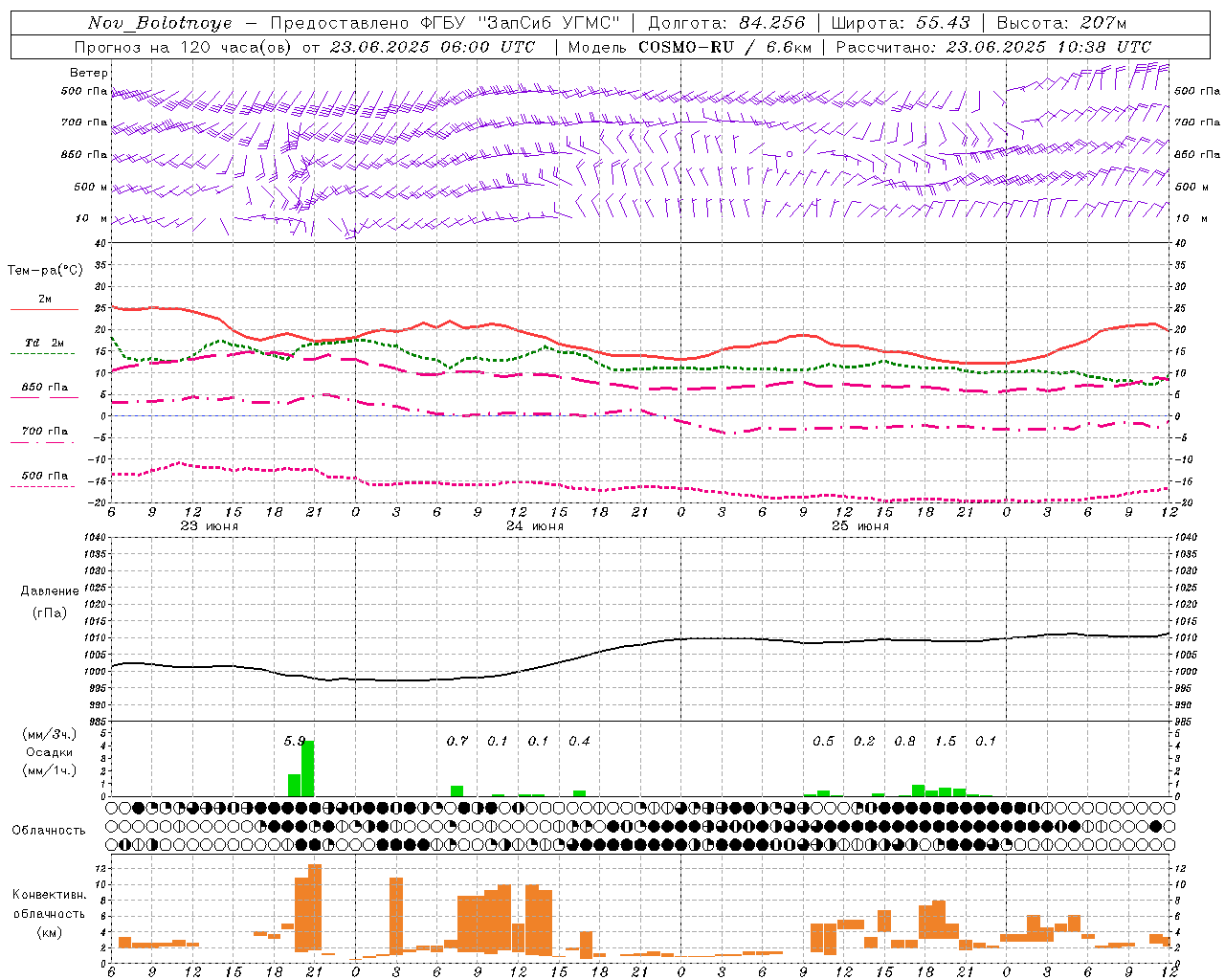Click the (км) unit label
The height and width of the screenshot is (980, 1225).
(50, 932)
